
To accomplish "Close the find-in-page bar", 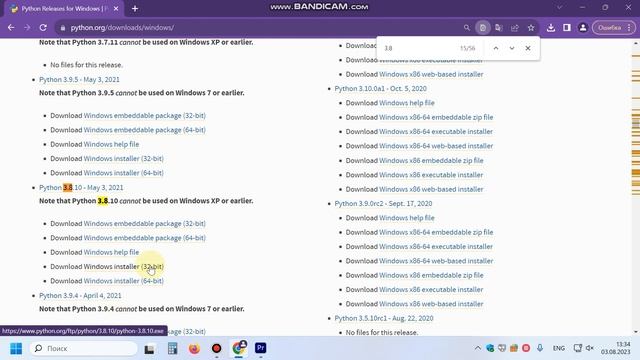I will point(528,48).
